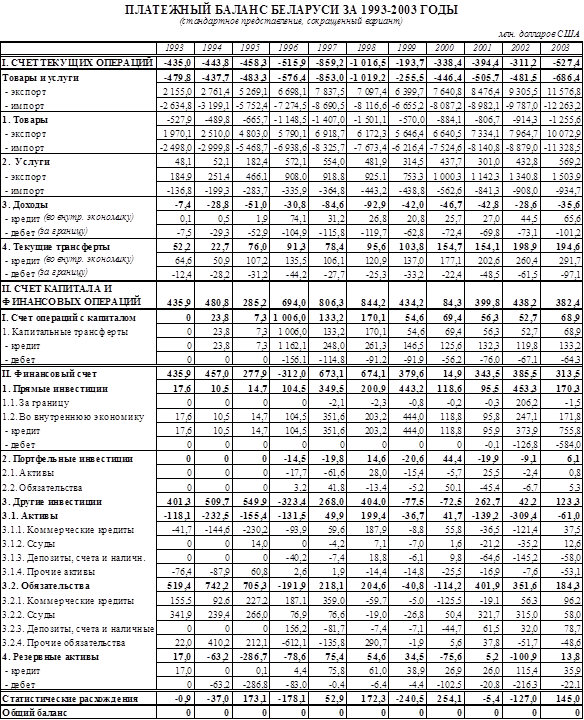The image size is (584, 720).
Task: Select financial account 1996 value -312,0
Action: 293,374
